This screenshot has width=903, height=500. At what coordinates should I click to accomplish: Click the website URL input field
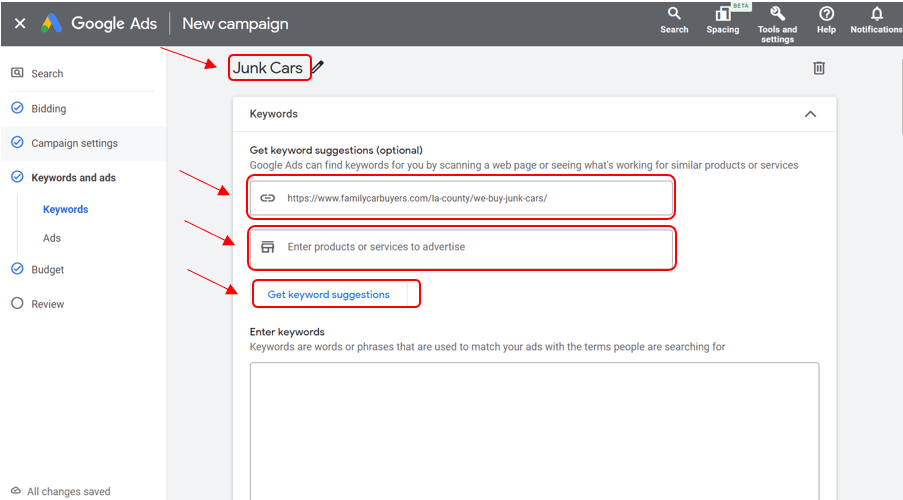click(470, 198)
